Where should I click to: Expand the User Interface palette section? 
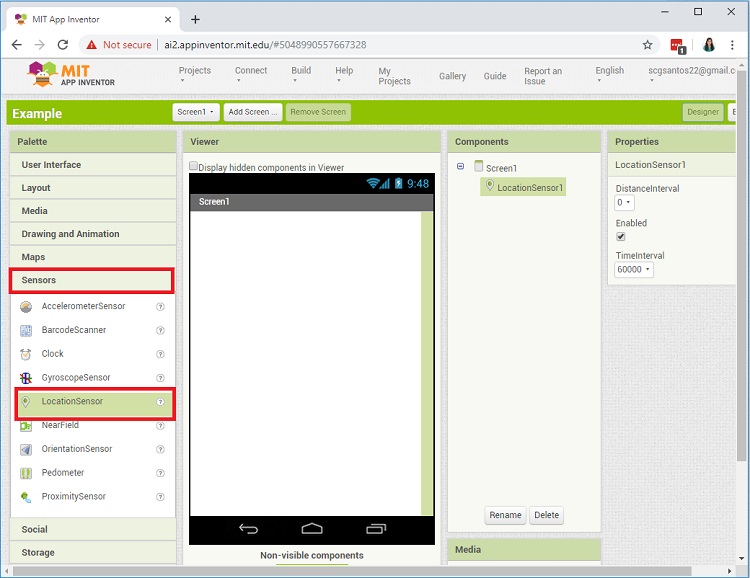point(93,165)
